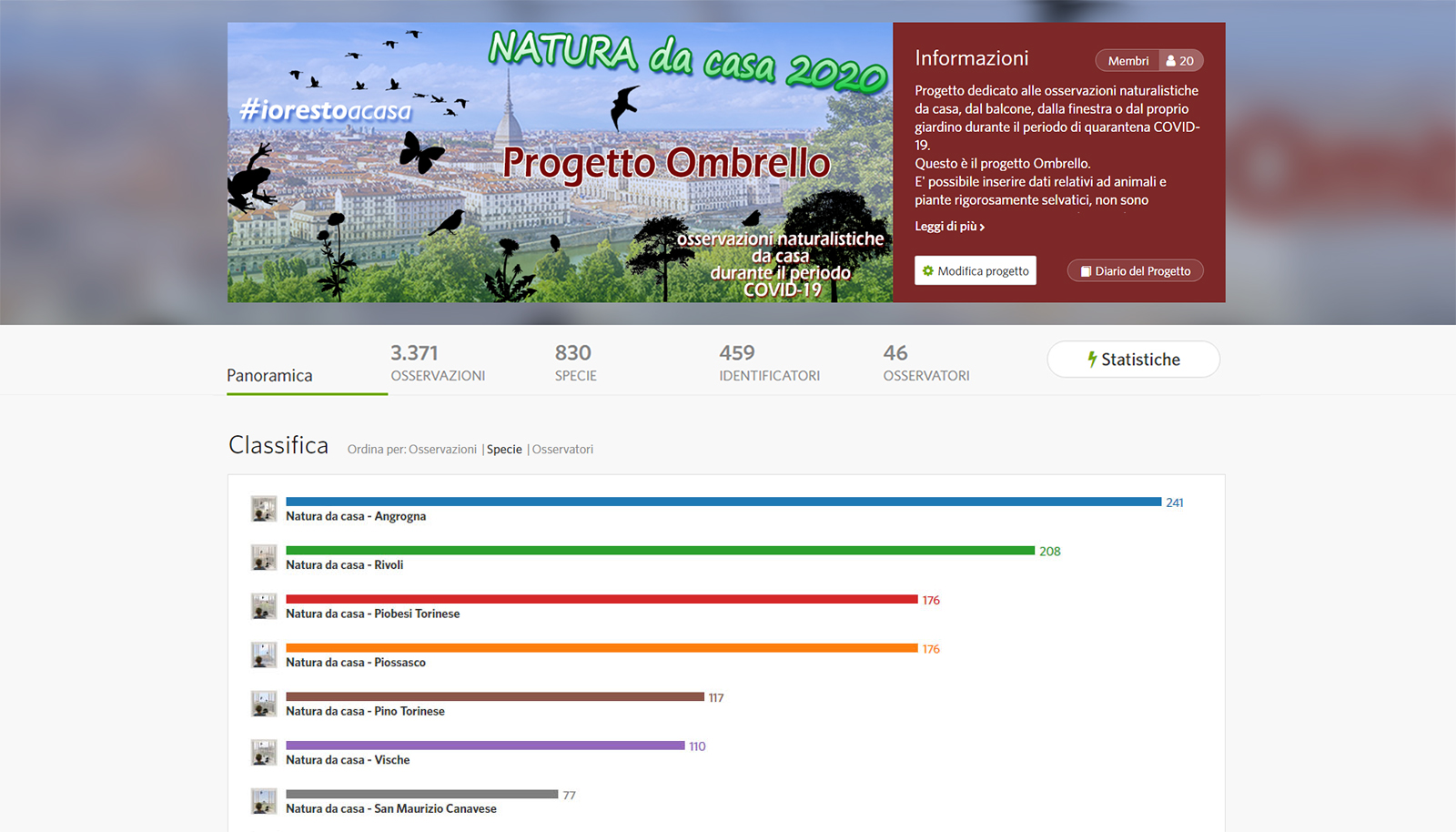Expand description with Leggi di più
1456x832 pixels.
pos(949,227)
